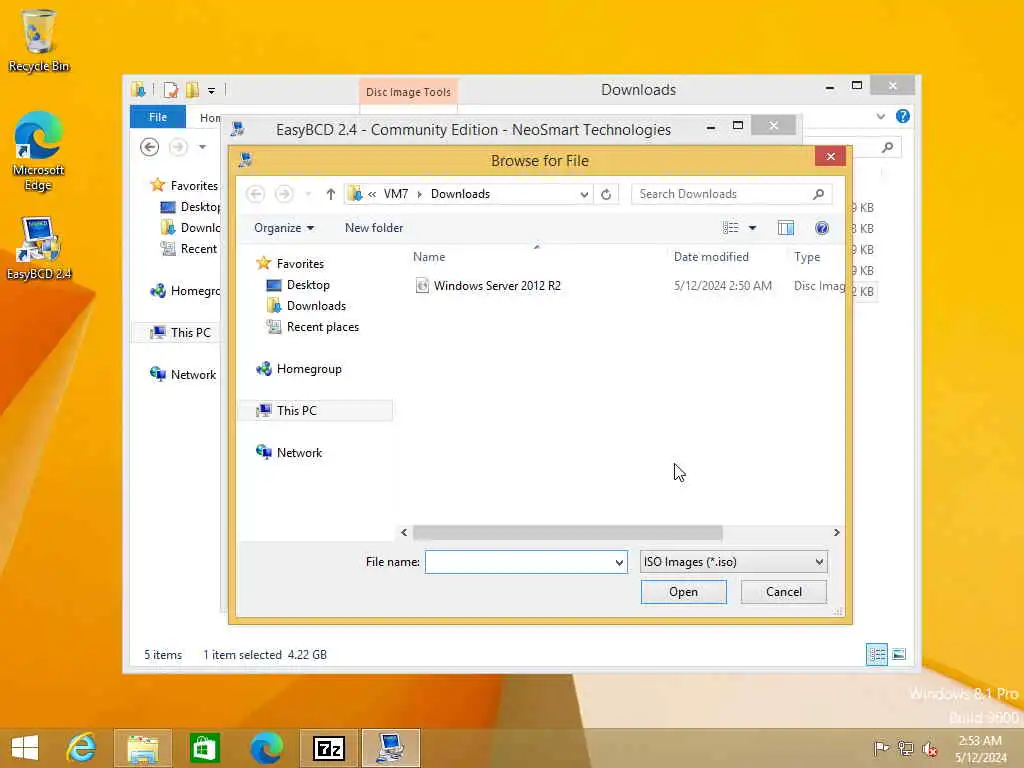
Task: Open File name history dropdown
Action: 618,562
